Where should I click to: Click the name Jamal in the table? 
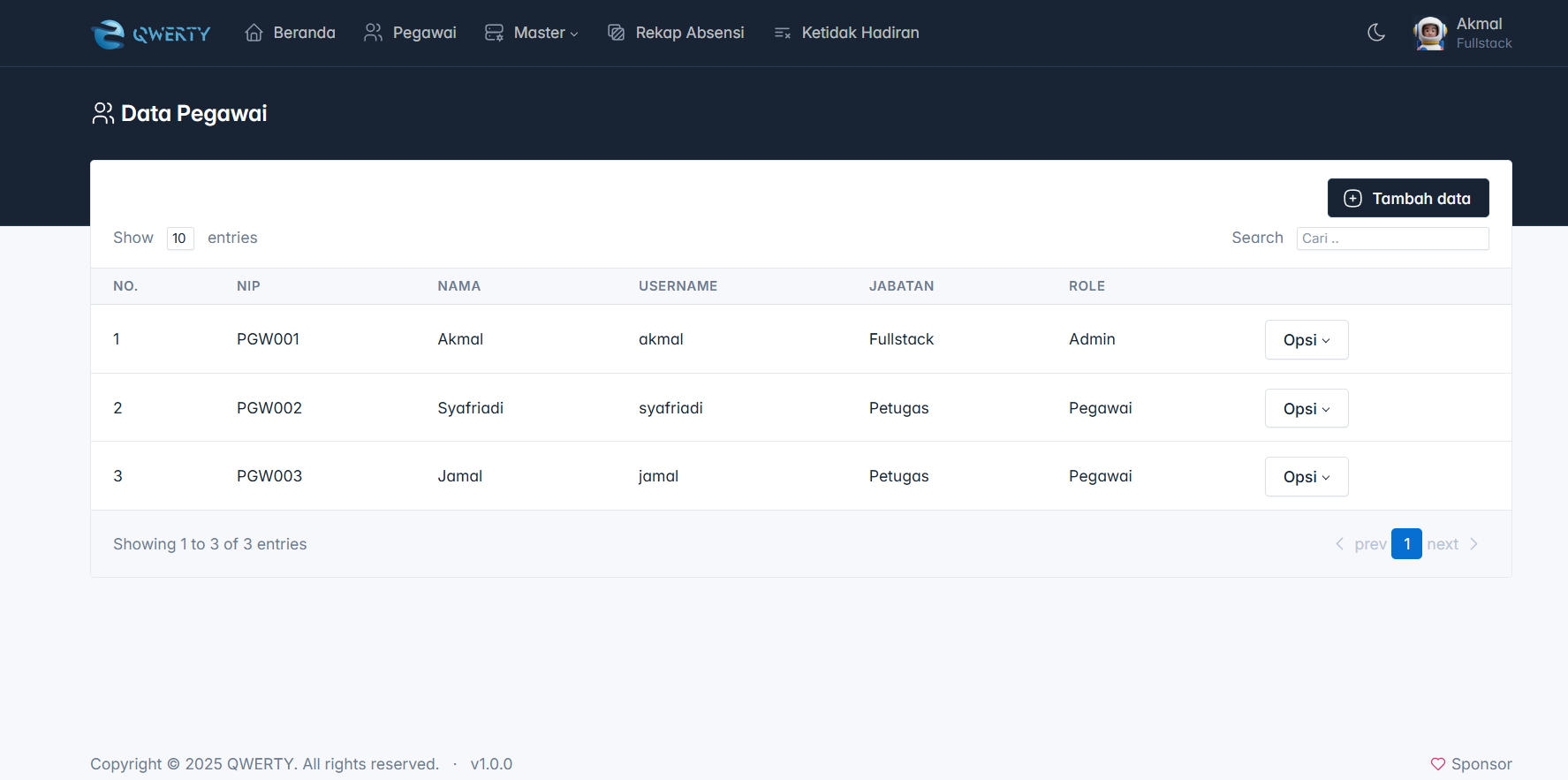(x=460, y=476)
